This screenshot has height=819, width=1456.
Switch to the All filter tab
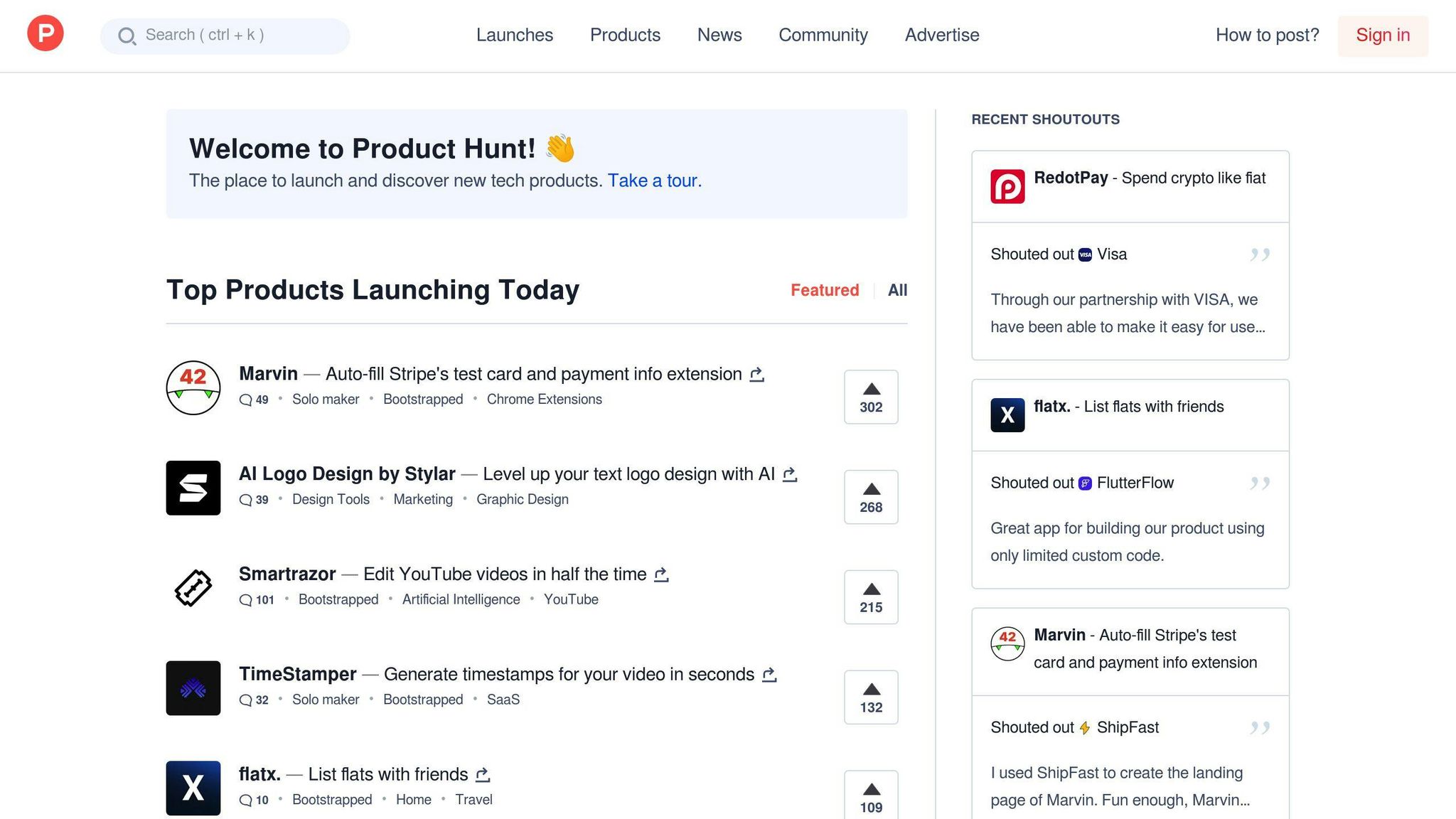pos(897,290)
